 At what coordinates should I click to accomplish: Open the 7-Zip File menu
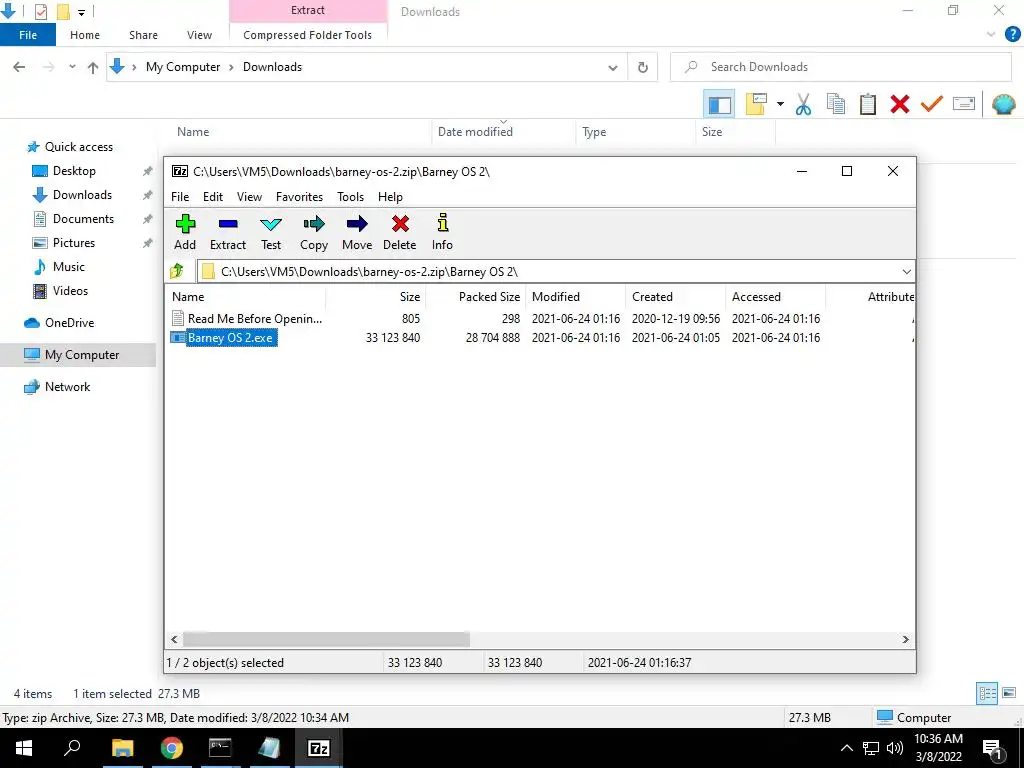180,197
